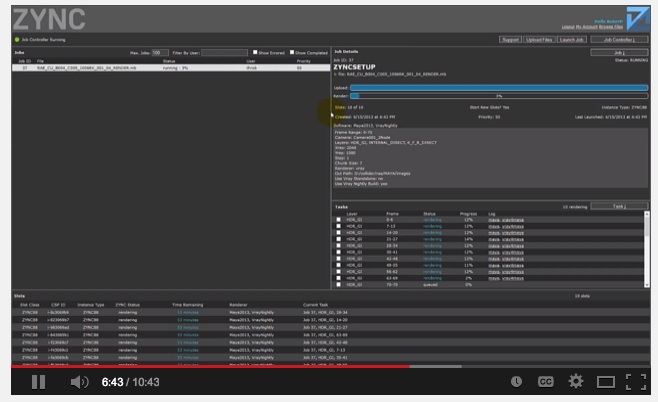Click the rendering status for frames 42-48
Image resolution: width=658 pixels, height=402 pixels.
[x=432, y=258]
